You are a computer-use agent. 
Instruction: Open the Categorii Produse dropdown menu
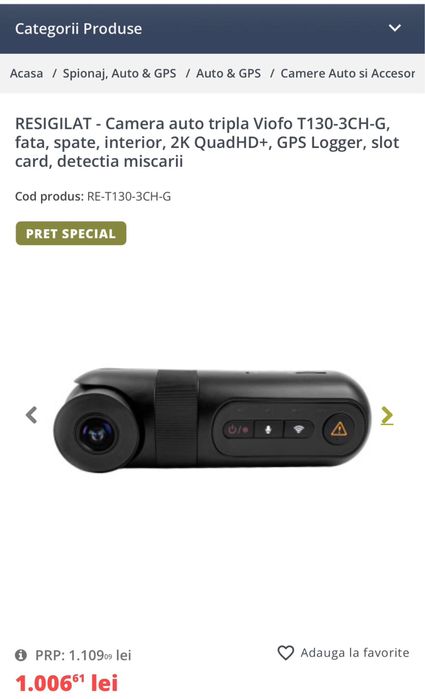click(x=212, y=29)
